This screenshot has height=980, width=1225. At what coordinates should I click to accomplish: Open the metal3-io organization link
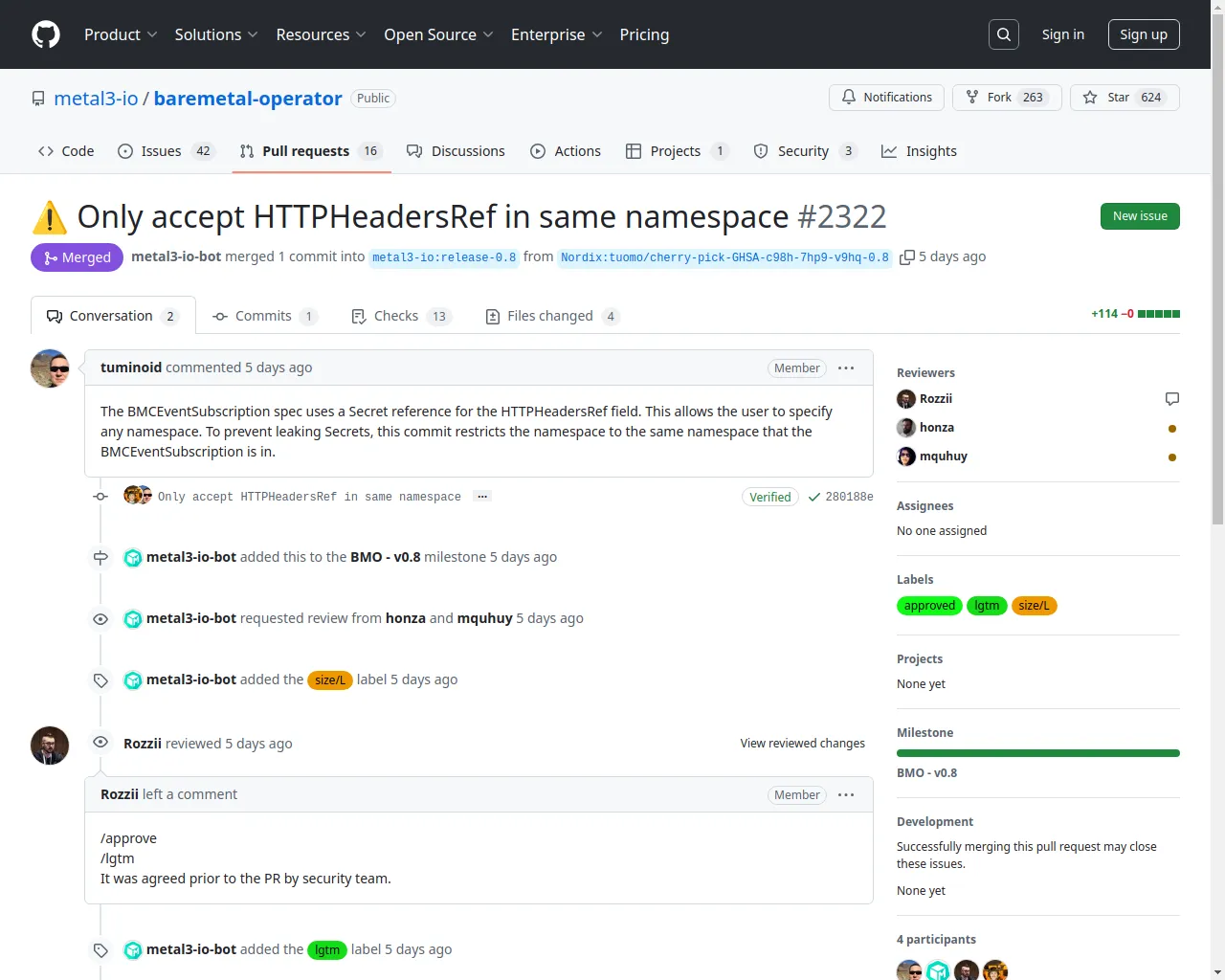[96, 99]
